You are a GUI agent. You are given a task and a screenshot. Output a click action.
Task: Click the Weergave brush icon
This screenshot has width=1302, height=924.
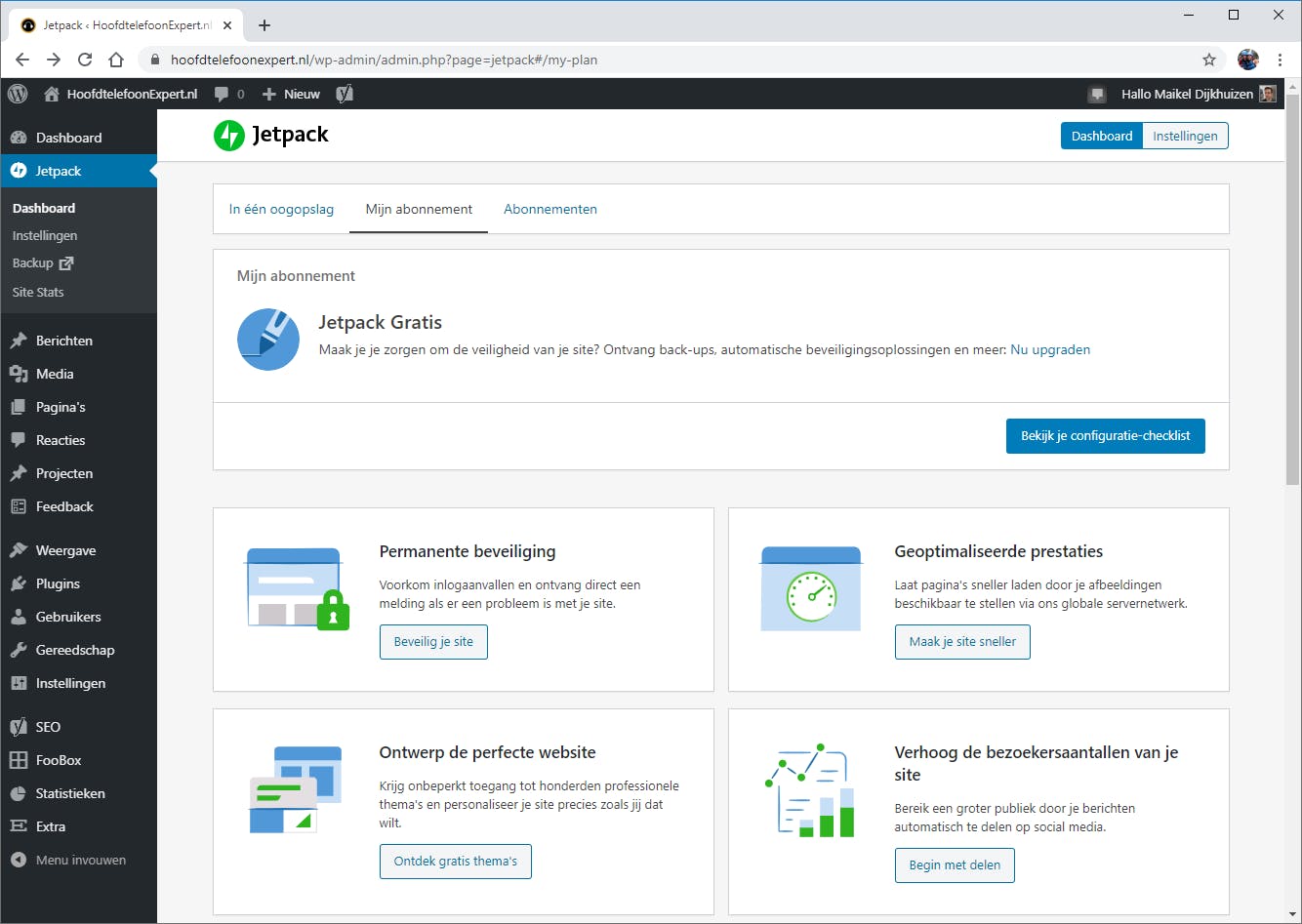(x=19, y=550)
